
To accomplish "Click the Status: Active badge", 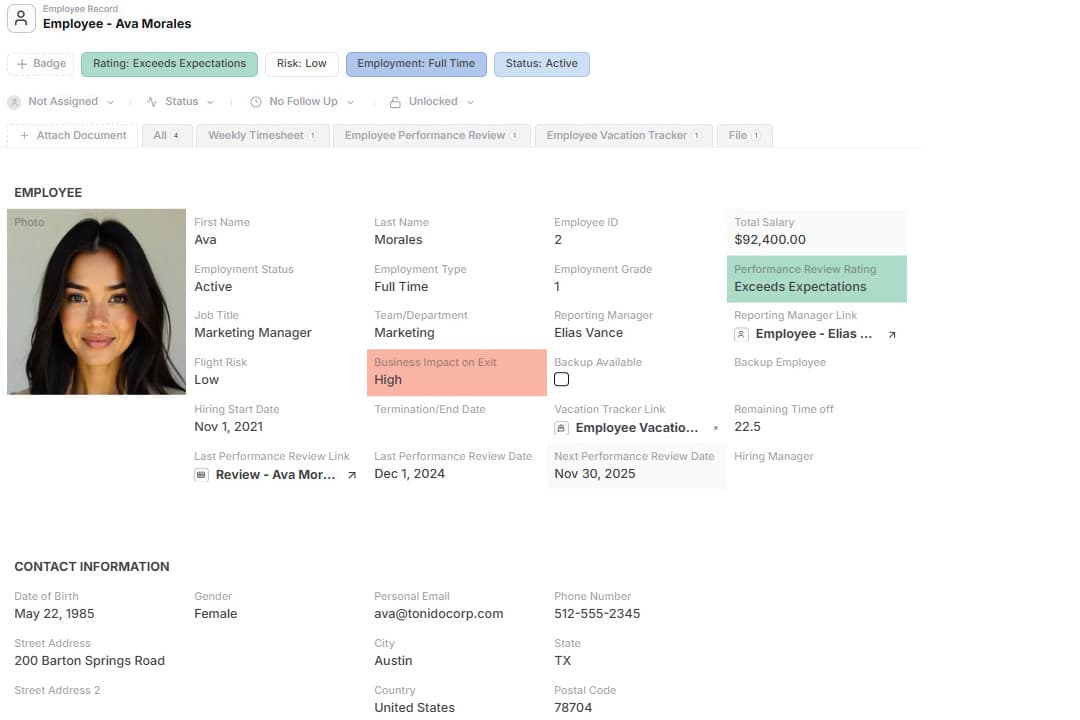I will tap(541, 64).
